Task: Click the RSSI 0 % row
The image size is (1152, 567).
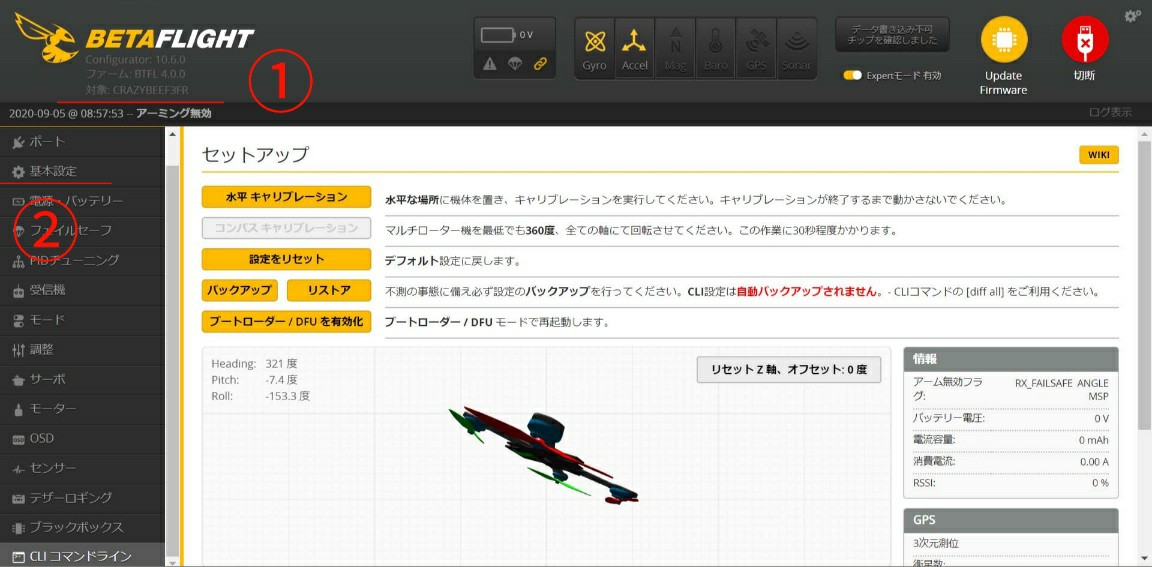Action: [x=1011, y=483]
